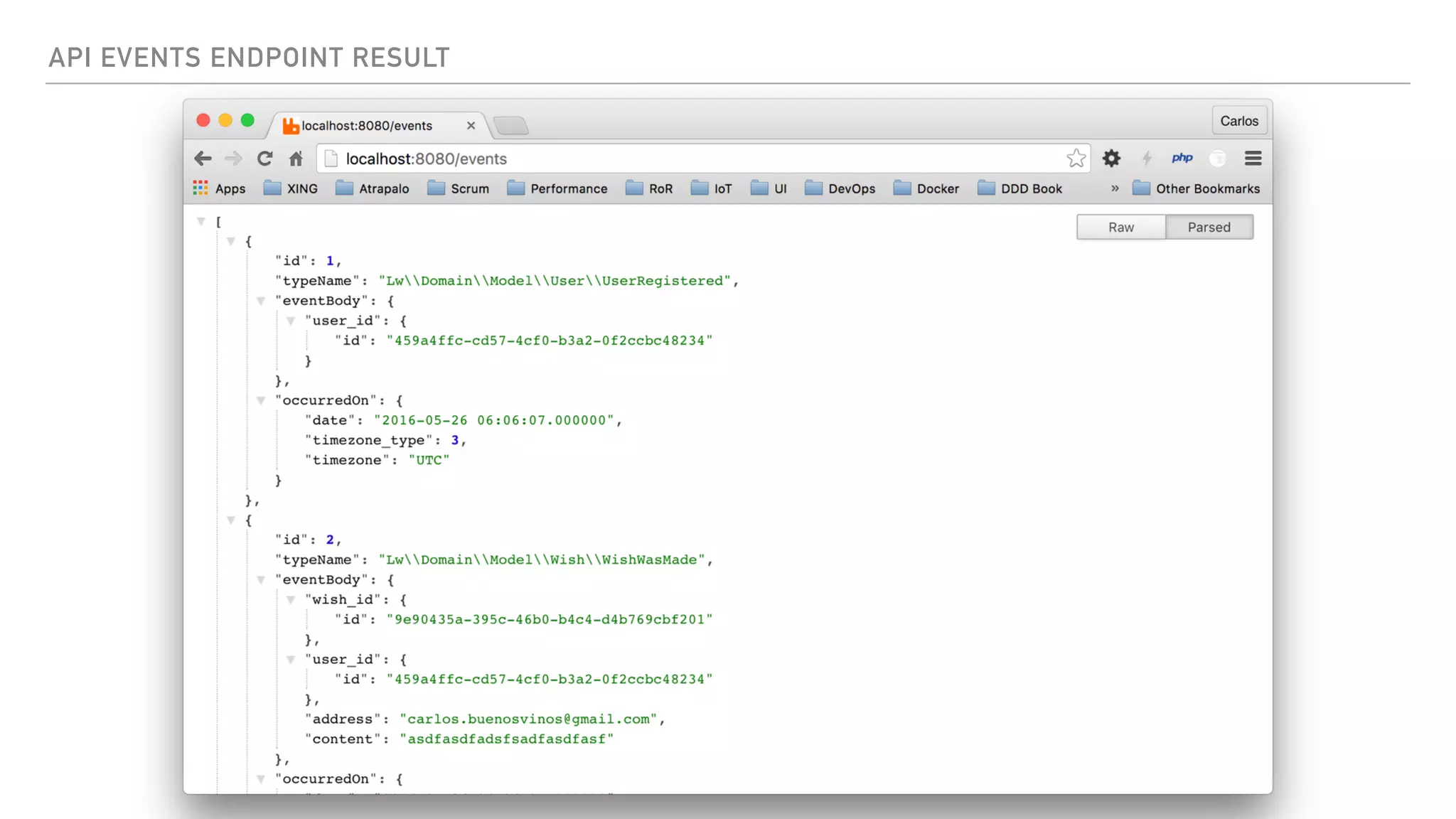Collapse the root JSON array
Screen dimensions: 1456x819
(201, 221)
